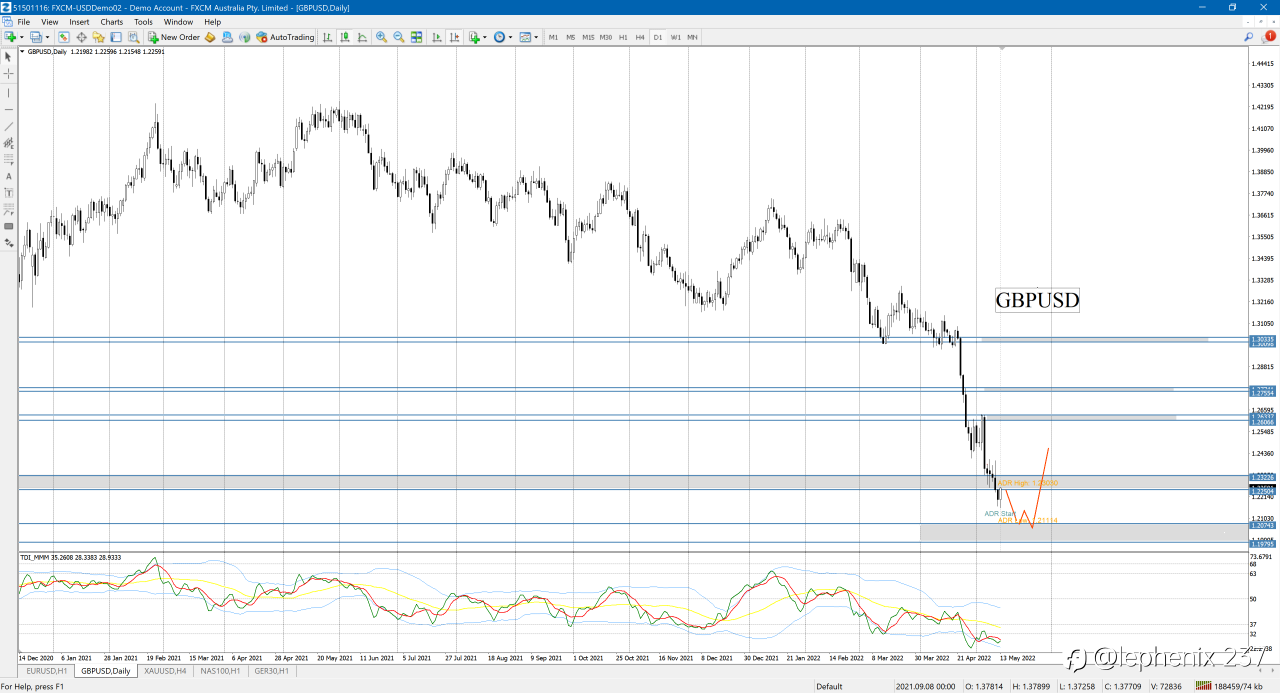This screenshot has width=1280, height=693.
Task: Switch to GER30,H1 chart tab
Action: [272, 671]
